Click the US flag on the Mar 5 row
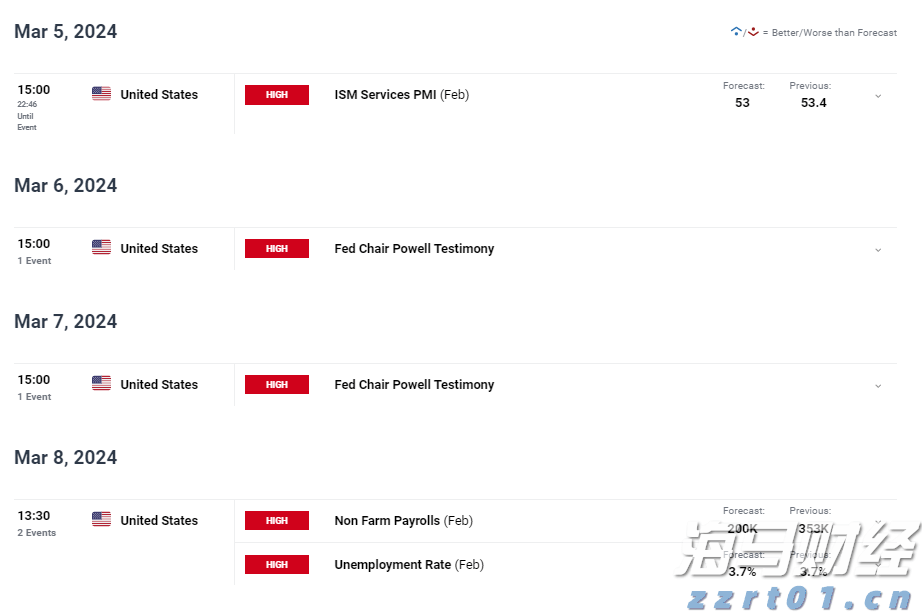The image size is (922, 614). pos(101,94)
